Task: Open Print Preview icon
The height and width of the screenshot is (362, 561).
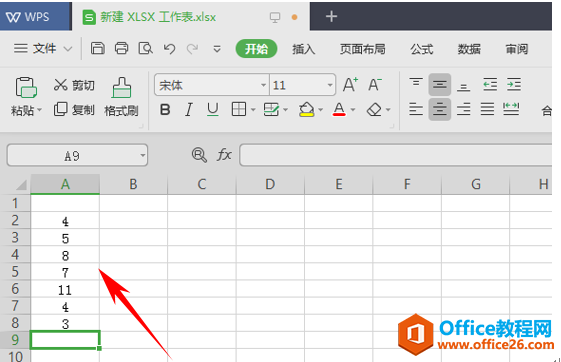Action: tap(146, 48)
